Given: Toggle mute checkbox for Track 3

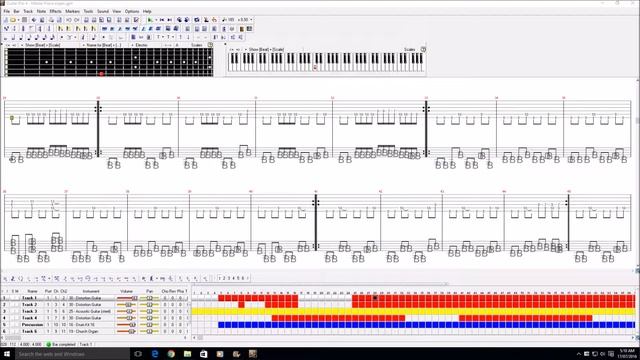Looking at the screenshot, I should [17, 311].
